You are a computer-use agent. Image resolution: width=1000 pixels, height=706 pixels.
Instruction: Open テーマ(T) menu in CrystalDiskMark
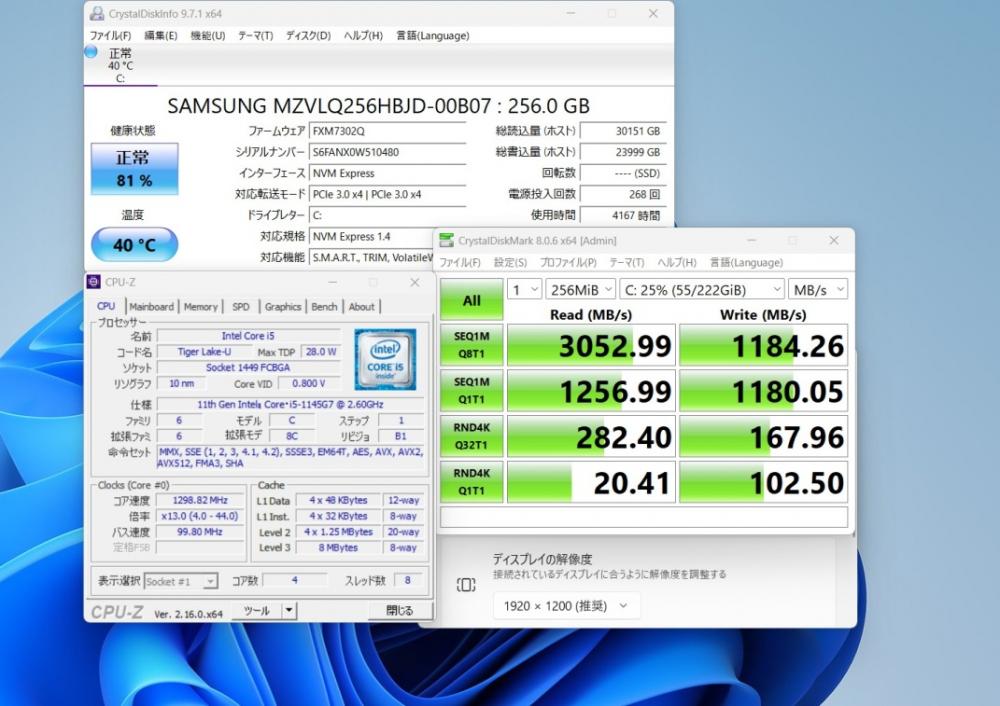[x=627, y=262]
